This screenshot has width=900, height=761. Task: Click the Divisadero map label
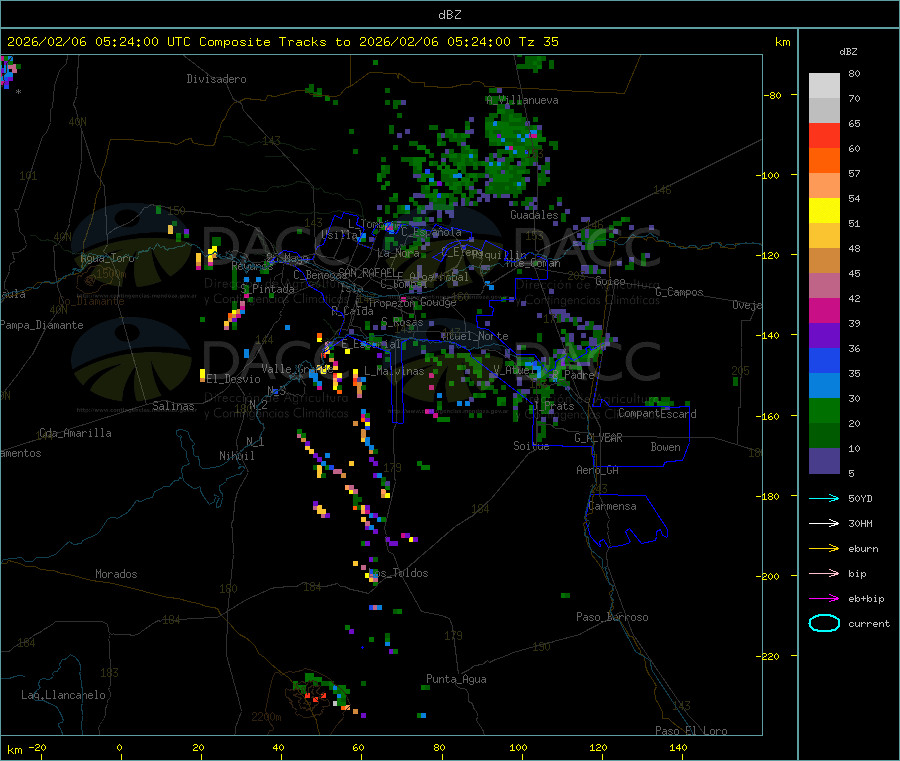coord(216,79)
